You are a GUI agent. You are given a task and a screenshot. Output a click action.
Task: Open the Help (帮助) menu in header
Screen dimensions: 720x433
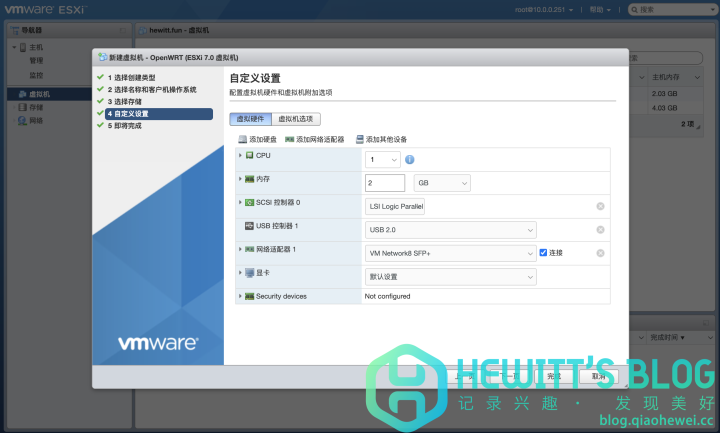600,10
